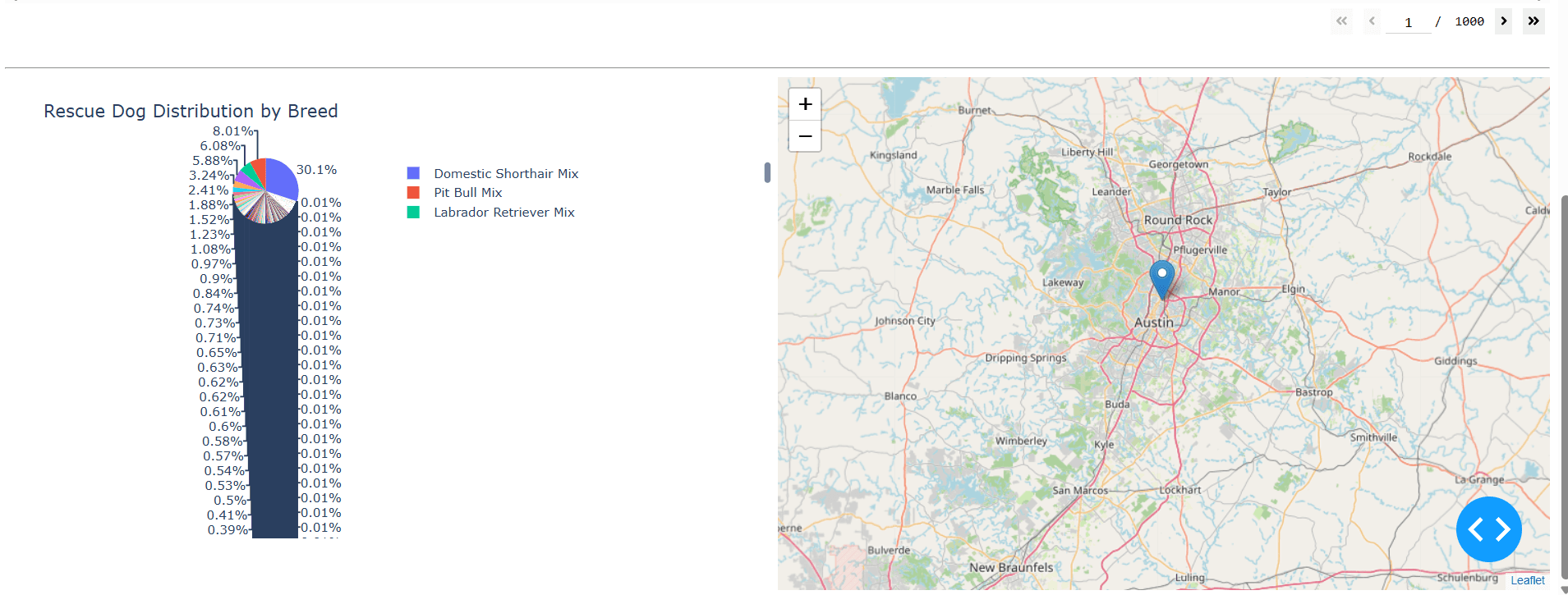Click Georgetown on the map

(x=1178, y=164)
